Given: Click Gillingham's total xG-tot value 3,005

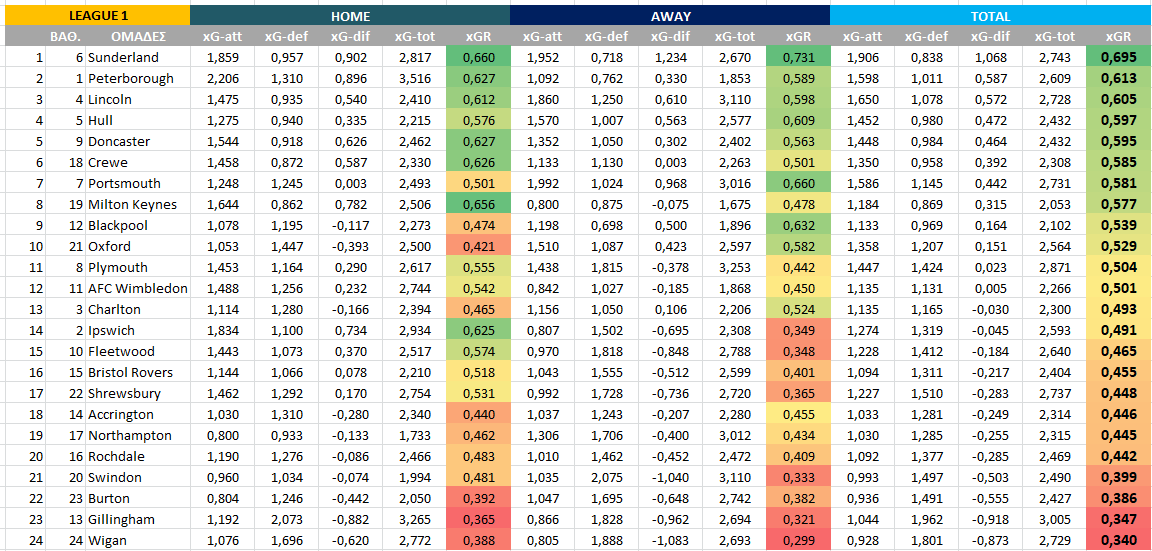Looking at the screenshot, I should click(1054, 519).
